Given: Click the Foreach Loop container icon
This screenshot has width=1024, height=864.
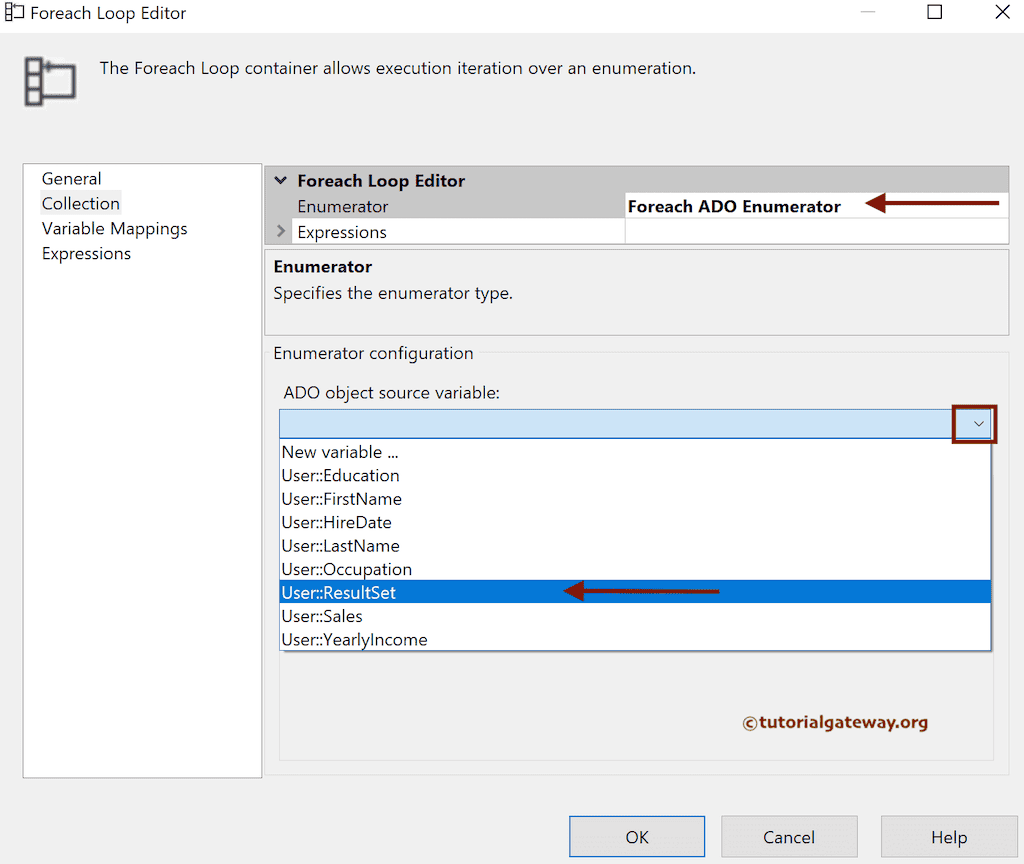Looking at the screenshot, I should [50, 80].
